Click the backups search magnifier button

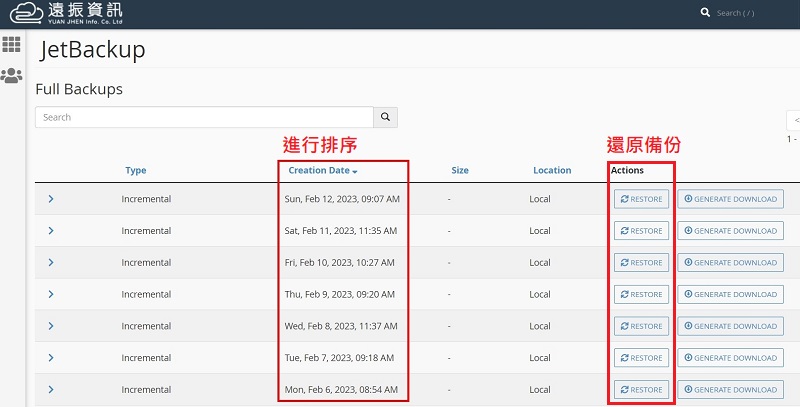(x=385, y=117)
